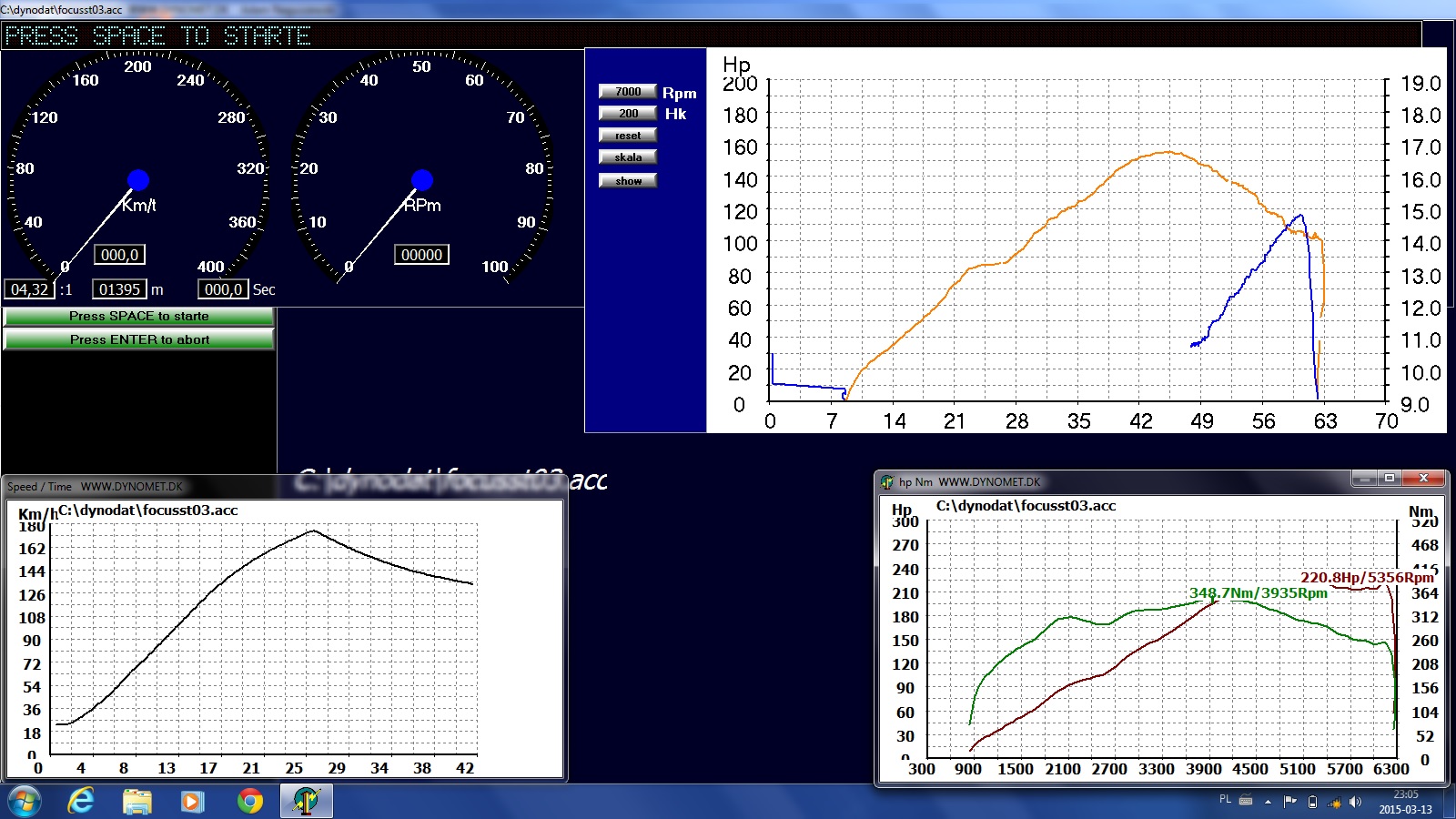Launch Internet Explorer from the taskbar
This screenshot has height=819, width=1456.
click(x=81, y=802)
